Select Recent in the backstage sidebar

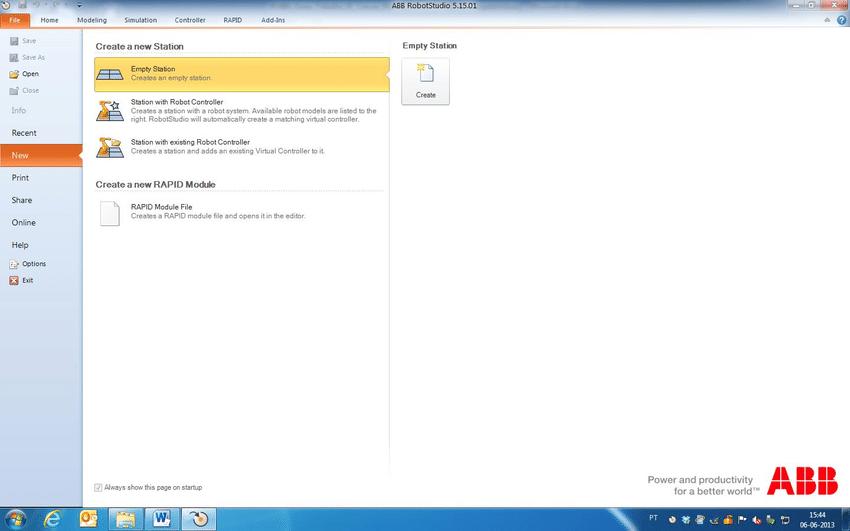[x=41, y=133]
